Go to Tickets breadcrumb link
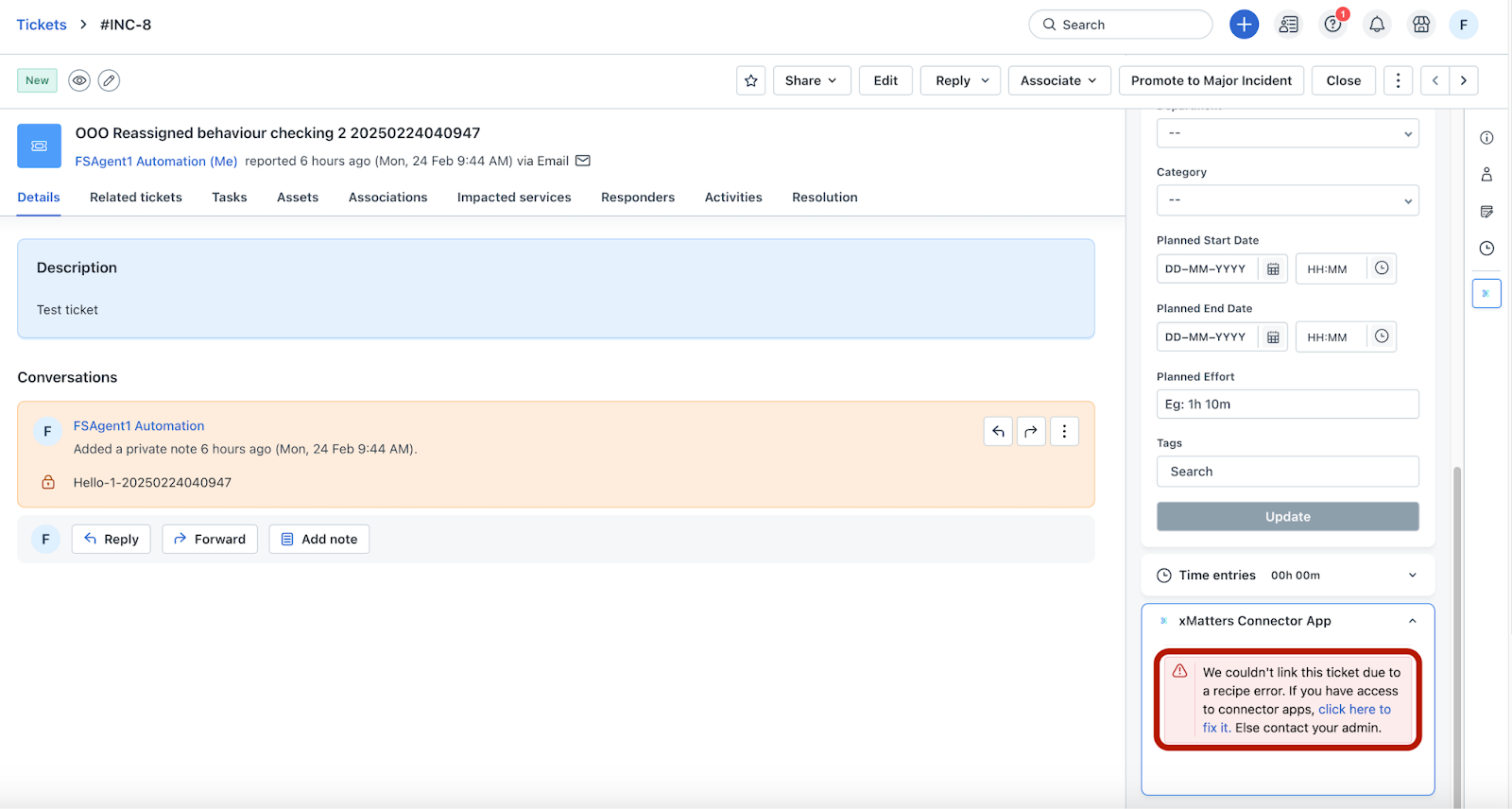Viewport: 1512px width, 809px height. click(x=42, y=25)
